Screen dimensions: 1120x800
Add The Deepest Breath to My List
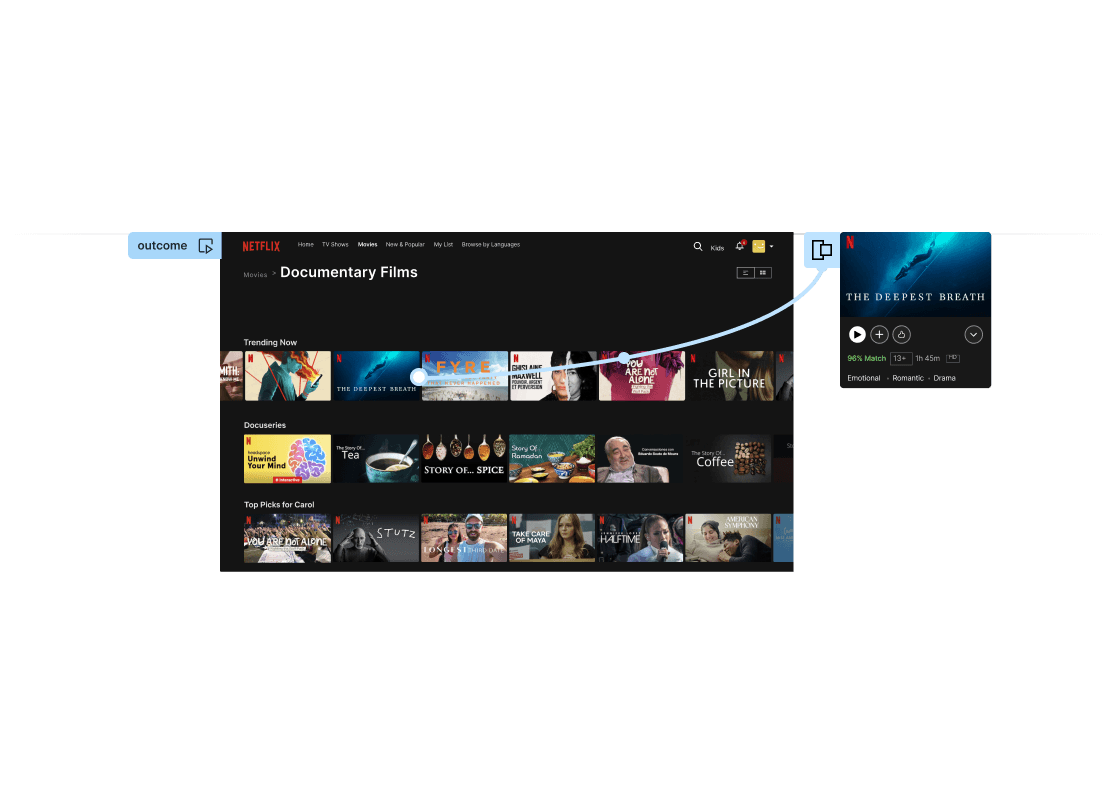click(x=879, y=335)
